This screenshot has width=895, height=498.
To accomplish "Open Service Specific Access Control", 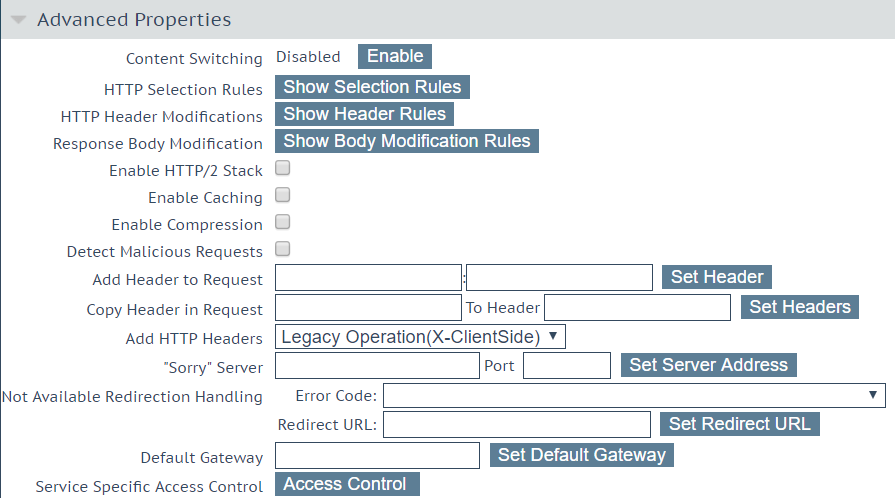I will pyautogui.click(x=347, y=484).
